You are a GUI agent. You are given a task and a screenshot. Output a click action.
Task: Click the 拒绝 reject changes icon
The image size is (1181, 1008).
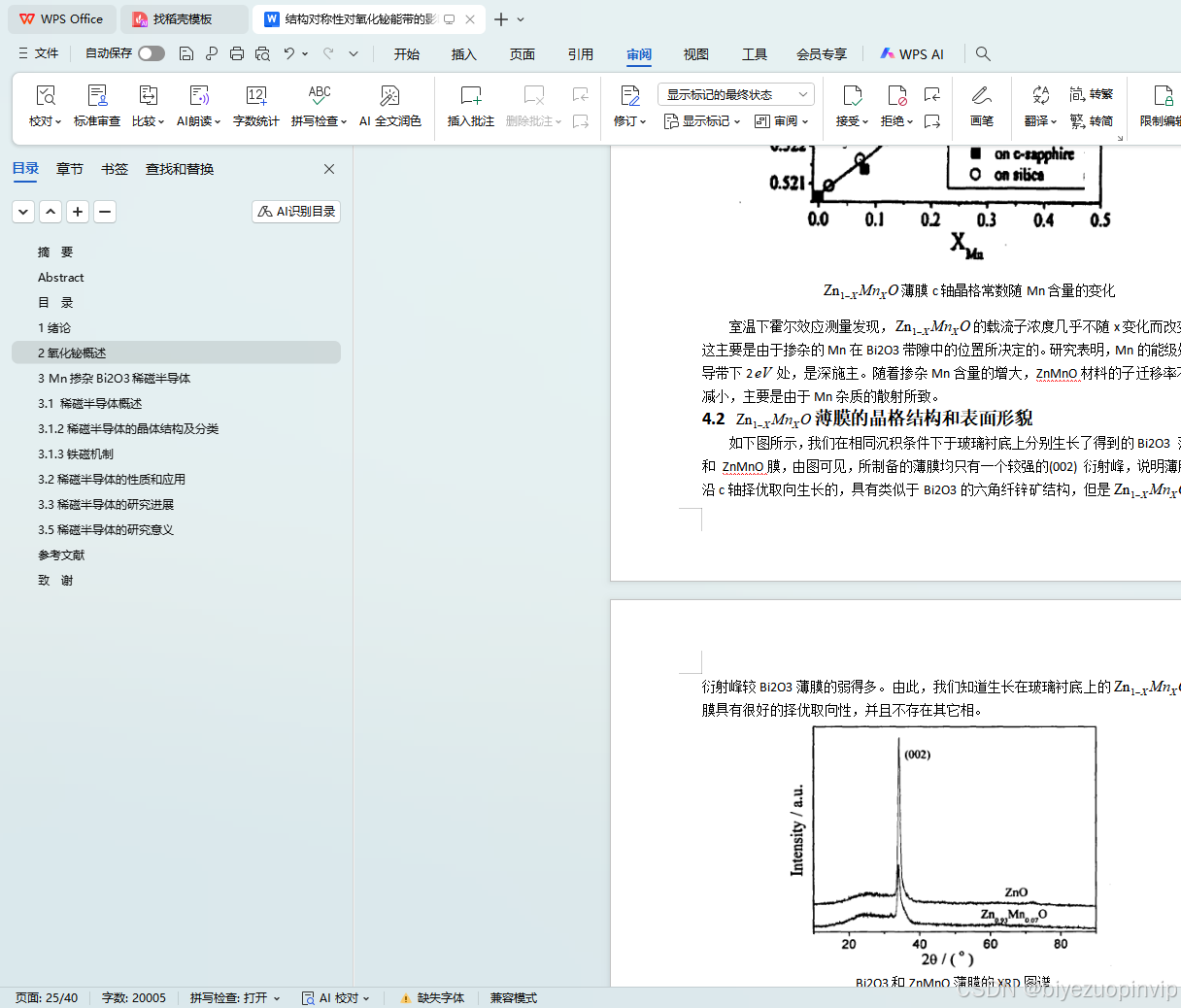(x=896, y=95)
